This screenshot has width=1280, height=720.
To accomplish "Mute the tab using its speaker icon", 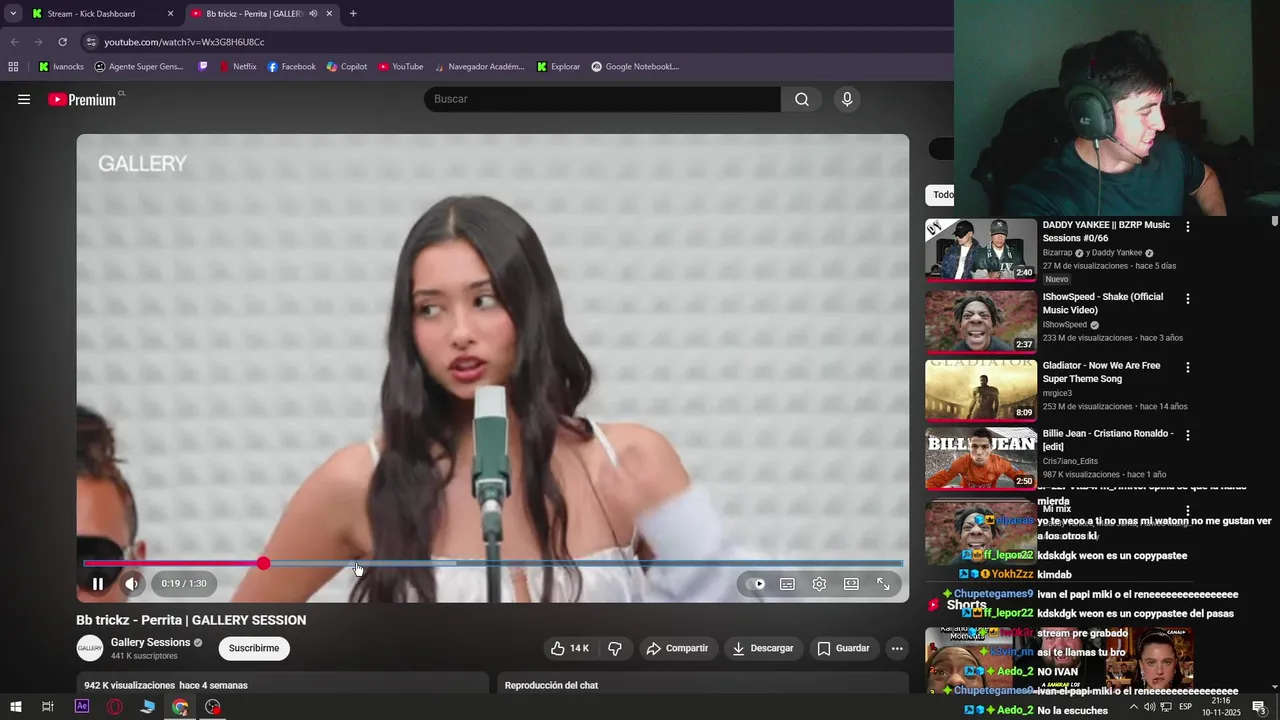I will (x=313, y=14).
